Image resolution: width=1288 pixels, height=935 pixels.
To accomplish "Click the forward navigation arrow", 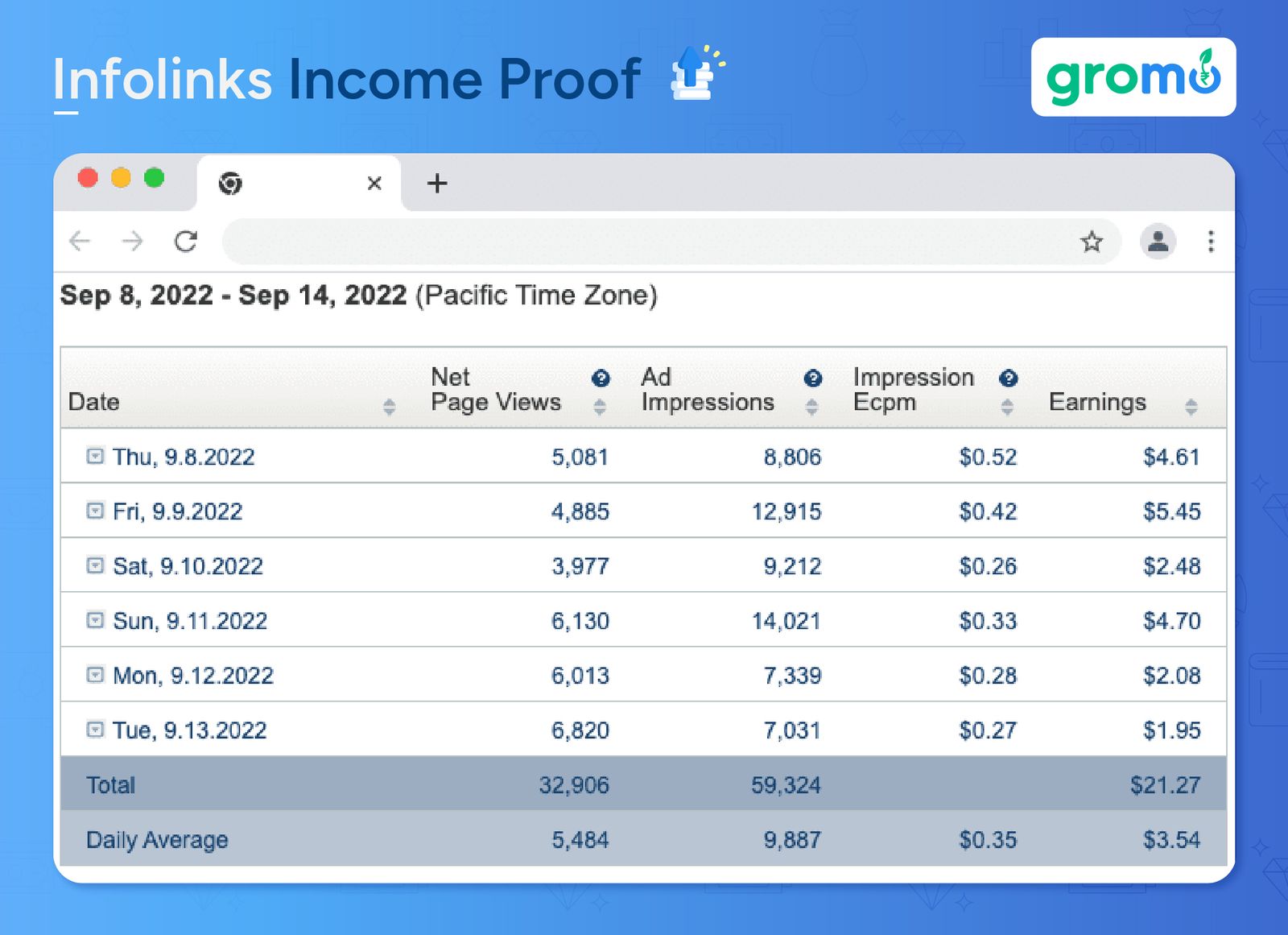I will pos(132,242).
